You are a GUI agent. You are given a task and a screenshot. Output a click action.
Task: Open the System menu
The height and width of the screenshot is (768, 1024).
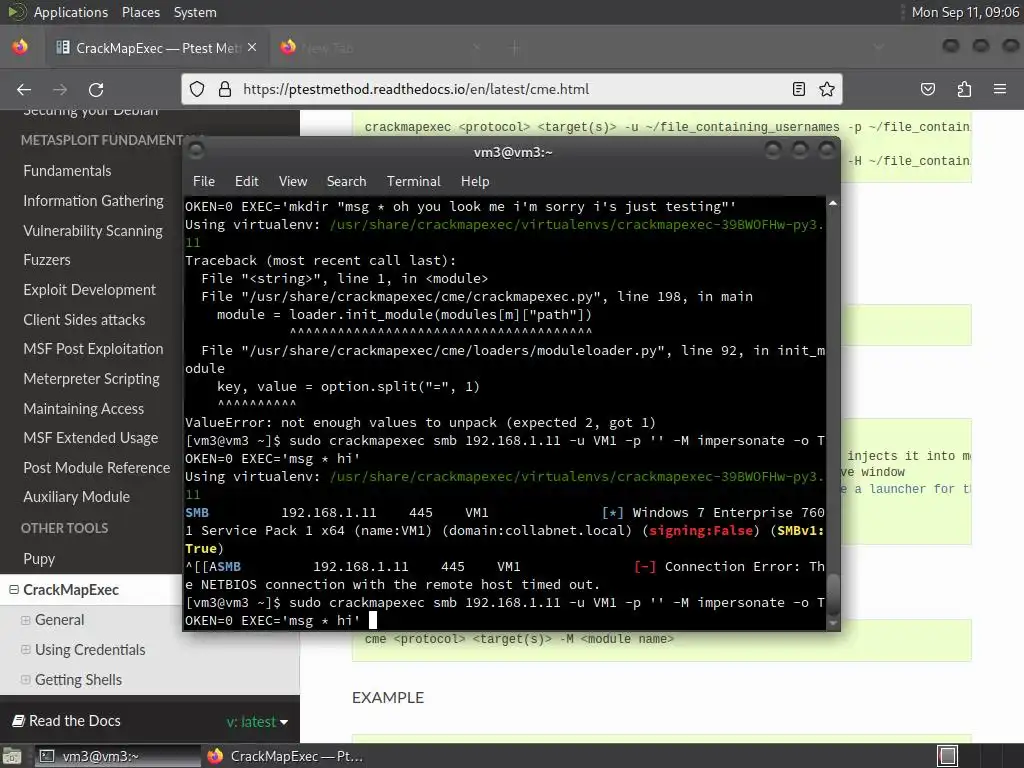click(195, 12)
